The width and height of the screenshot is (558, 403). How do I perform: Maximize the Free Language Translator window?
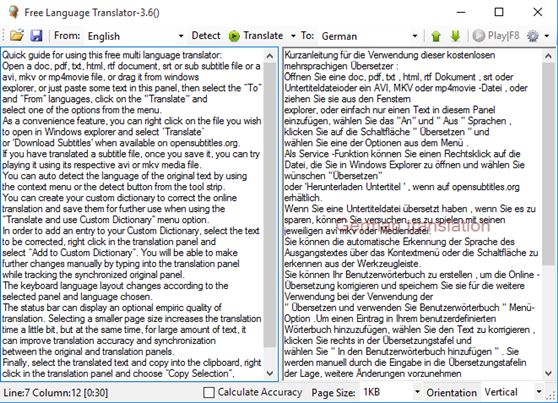point(499,12)
